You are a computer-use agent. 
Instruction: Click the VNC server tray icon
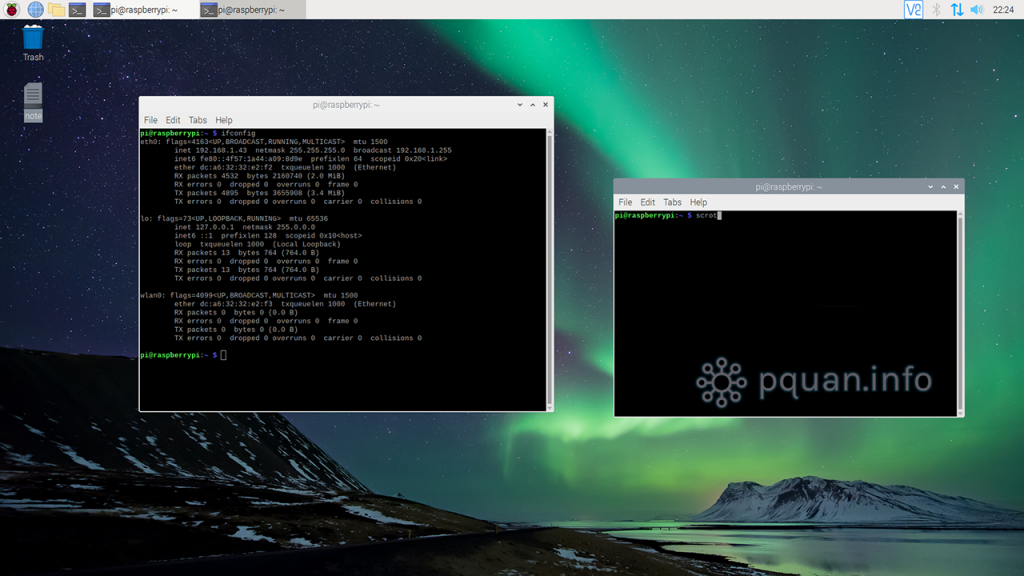point(913,10)
